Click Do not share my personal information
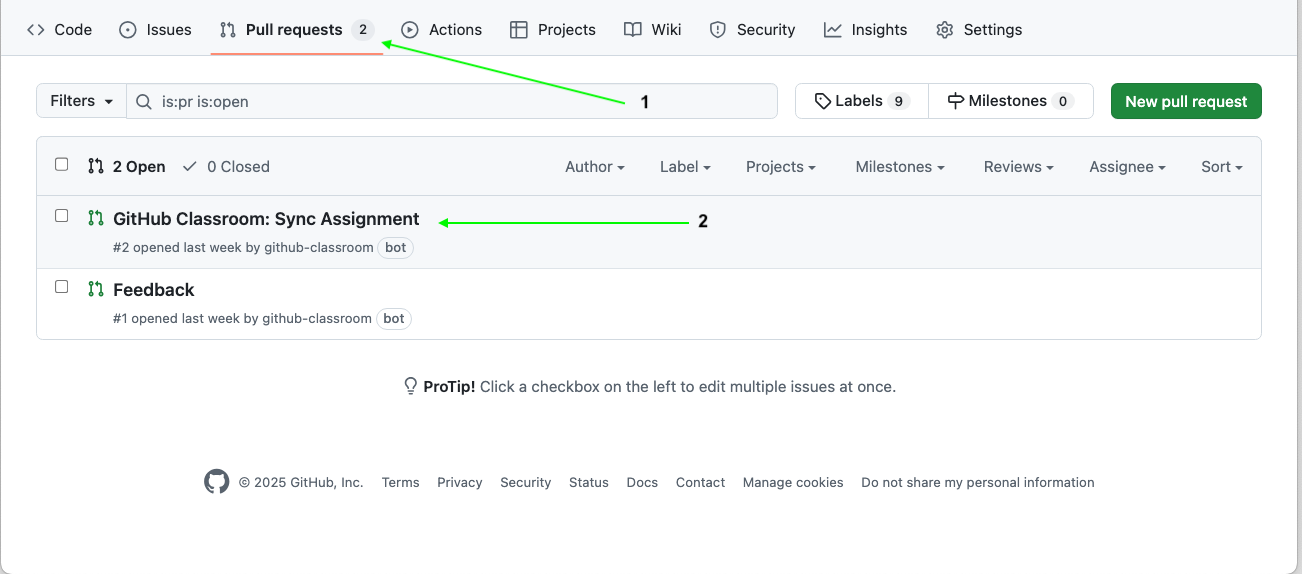 (978, 482)
